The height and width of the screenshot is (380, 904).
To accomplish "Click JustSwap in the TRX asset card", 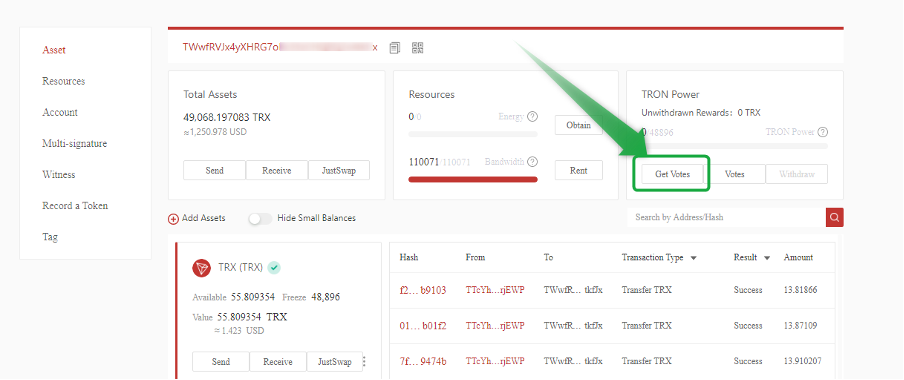I will 335,362.
